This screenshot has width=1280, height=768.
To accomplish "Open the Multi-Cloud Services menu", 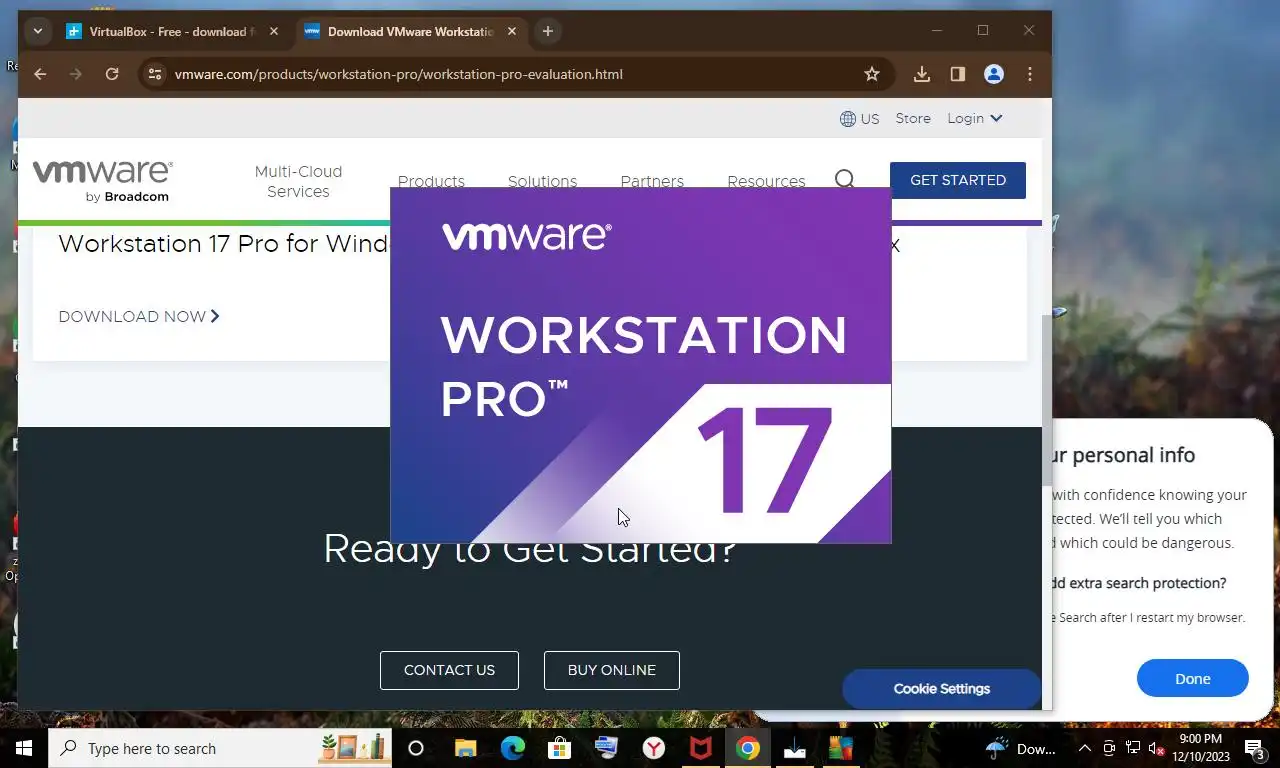I will click(x=298, y=181).
